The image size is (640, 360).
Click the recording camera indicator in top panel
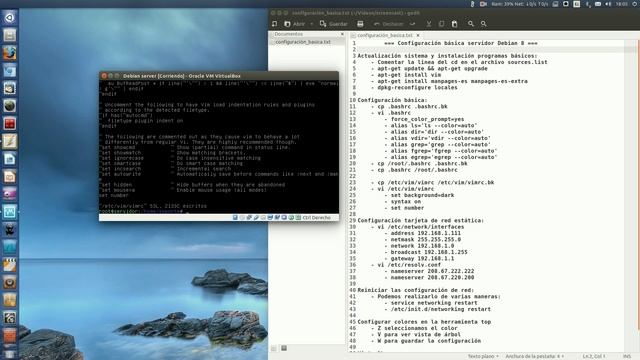(x=483, y=4)
